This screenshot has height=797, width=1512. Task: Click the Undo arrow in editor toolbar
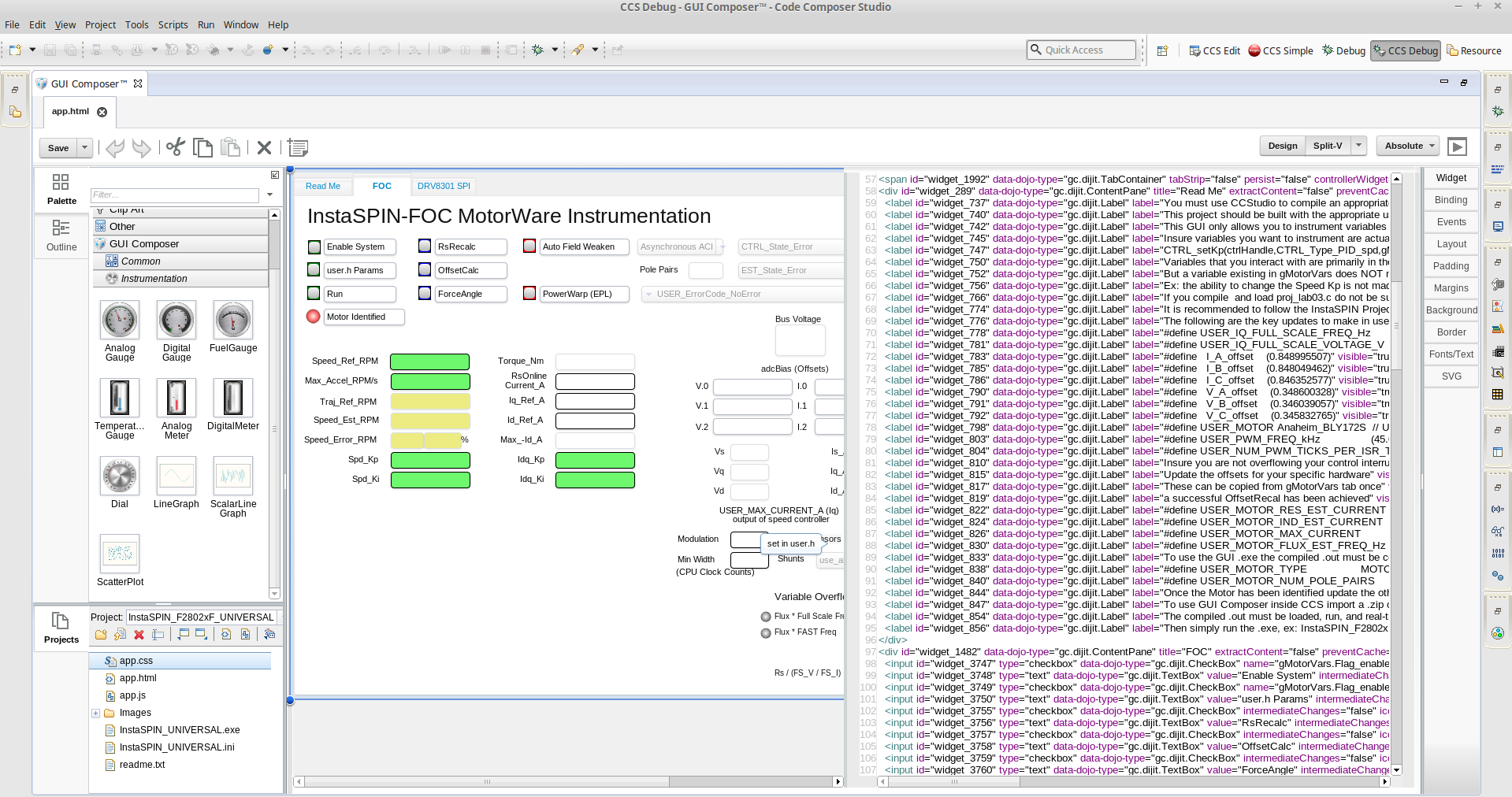(x=115, y=147)
